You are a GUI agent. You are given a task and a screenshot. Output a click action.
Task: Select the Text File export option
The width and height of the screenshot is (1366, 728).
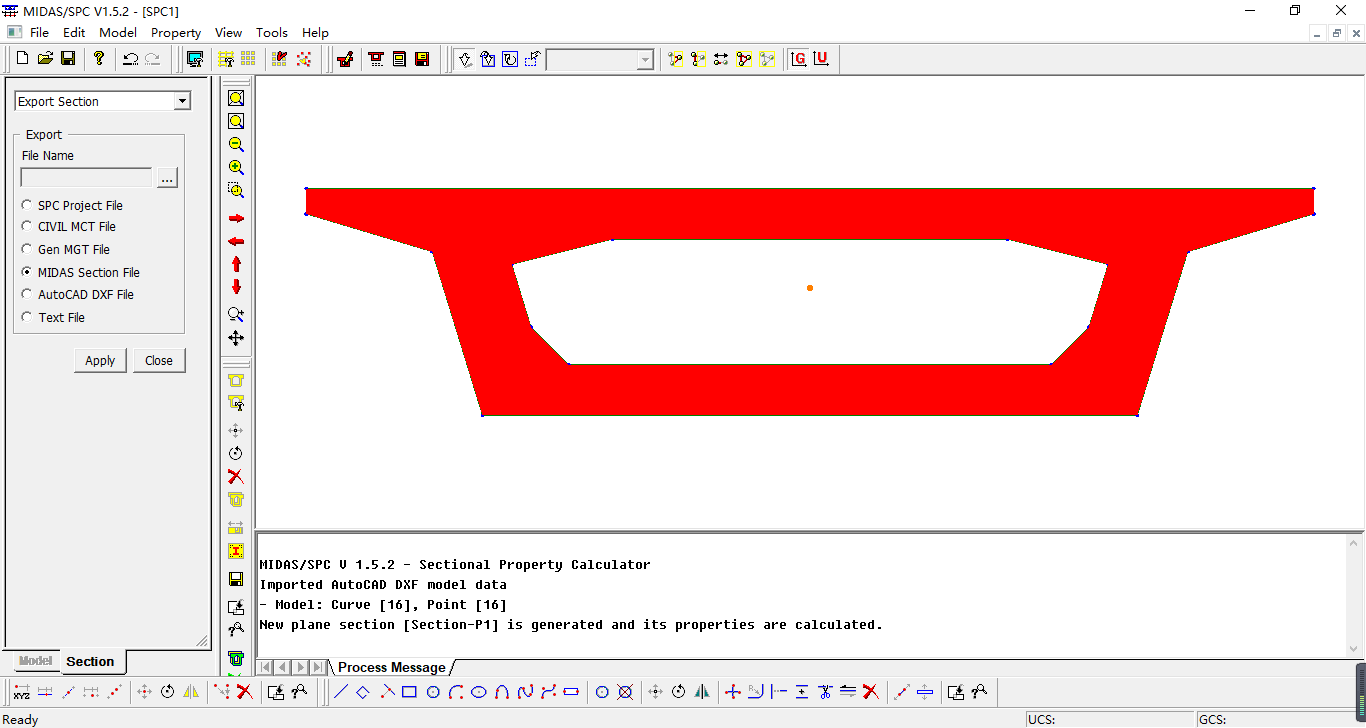[x=27, y=317]
